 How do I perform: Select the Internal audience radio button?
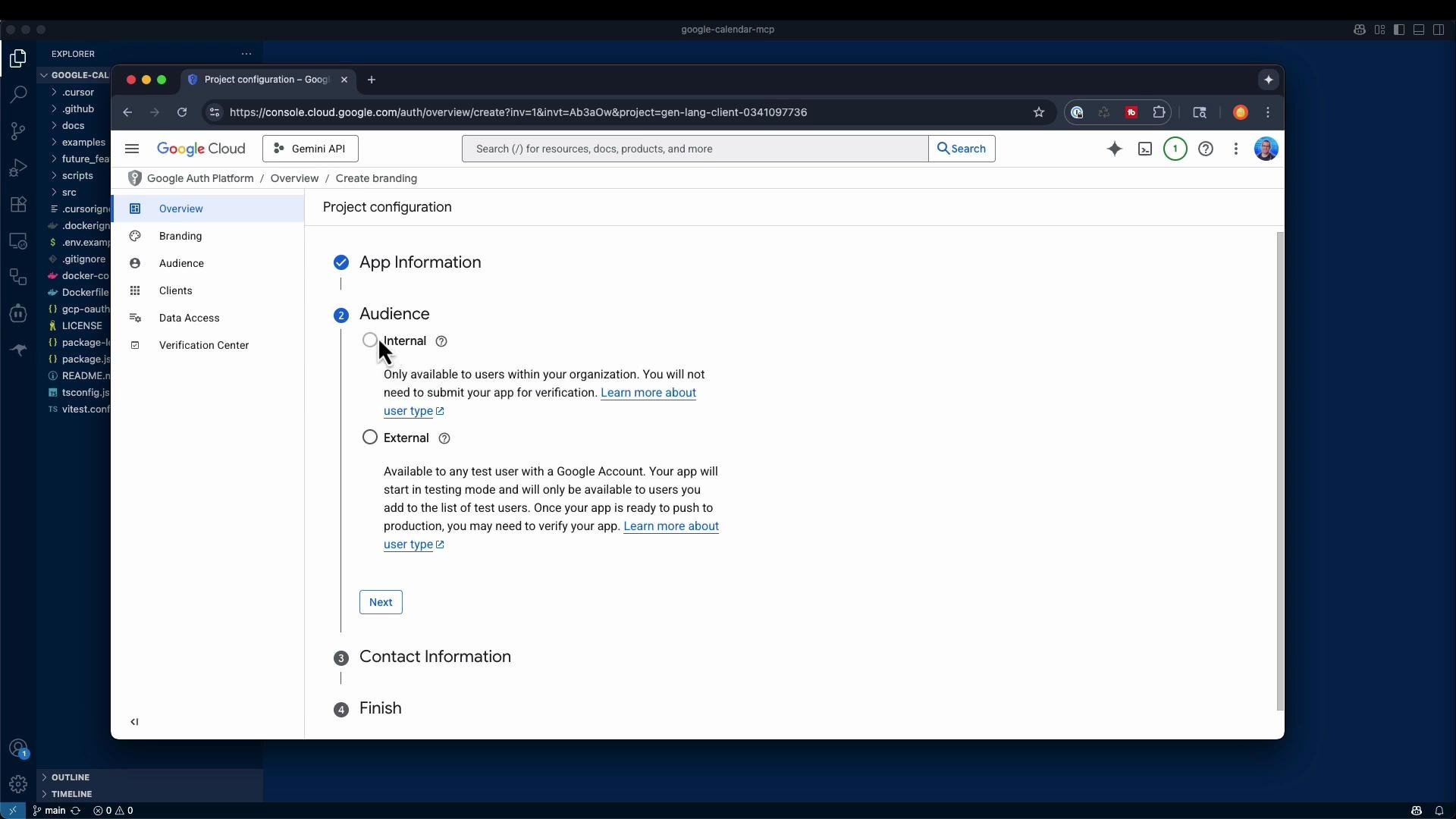tap(369, 340)
